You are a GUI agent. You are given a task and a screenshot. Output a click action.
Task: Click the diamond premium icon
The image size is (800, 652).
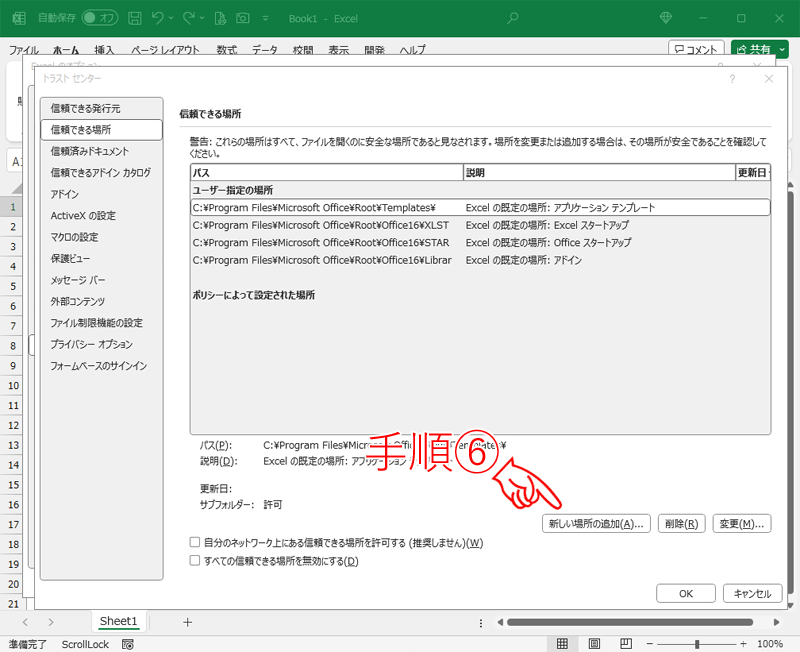click(665, 18)
